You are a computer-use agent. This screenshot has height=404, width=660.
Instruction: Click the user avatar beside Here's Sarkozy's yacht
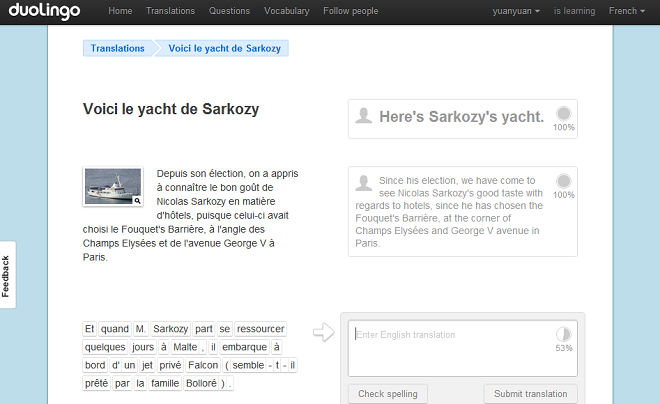(x=364, y=115)
